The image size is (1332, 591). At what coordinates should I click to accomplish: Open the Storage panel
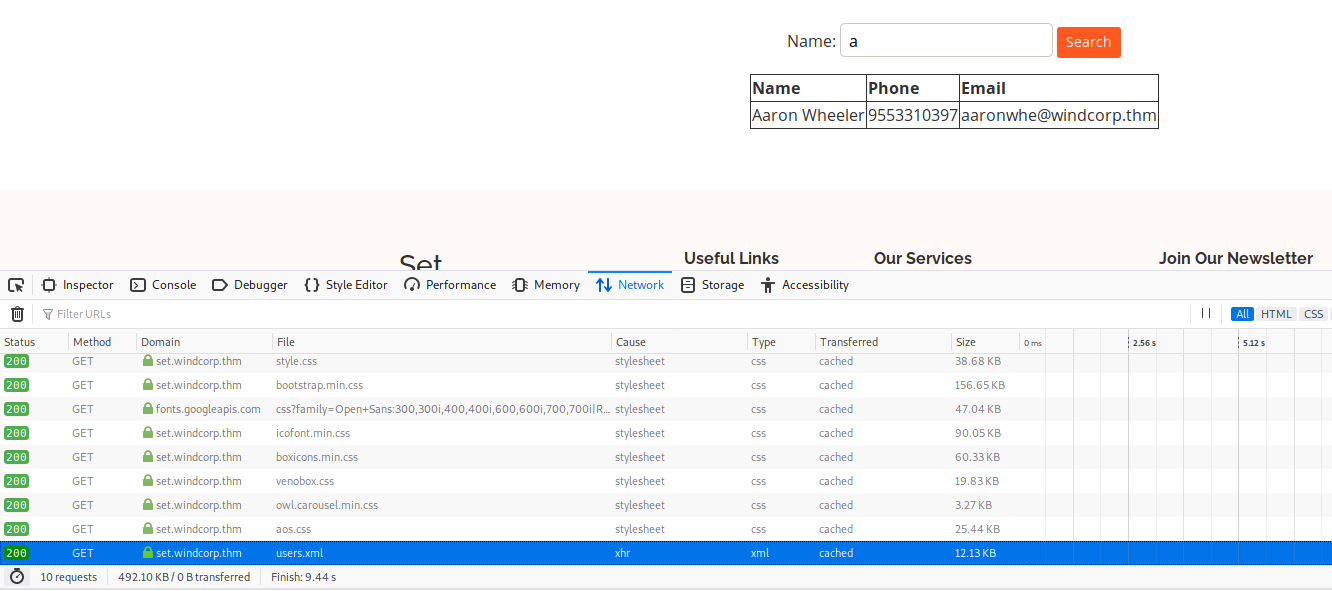pos(712,285)
